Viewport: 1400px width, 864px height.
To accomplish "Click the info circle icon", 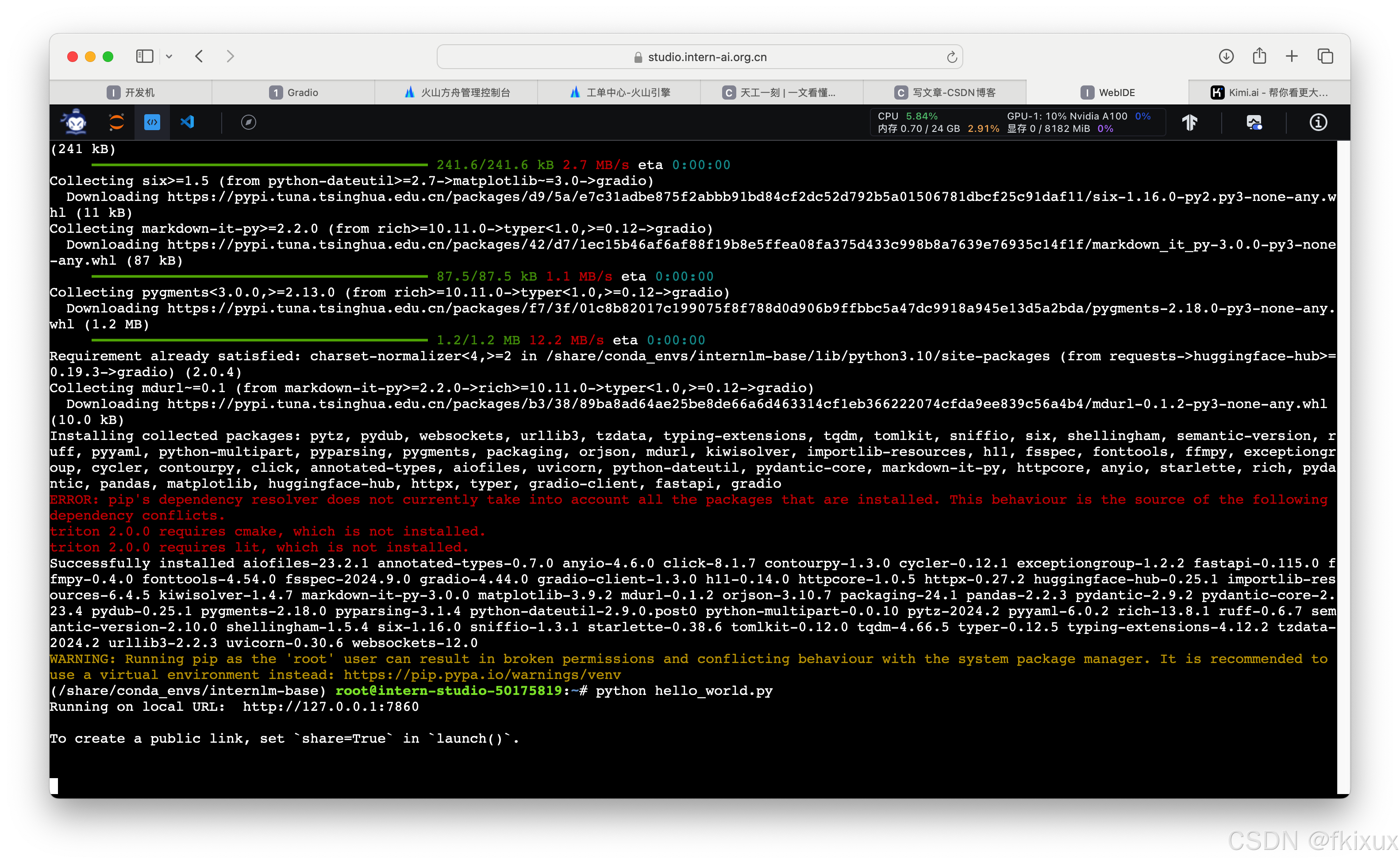I will point(1318,122).
